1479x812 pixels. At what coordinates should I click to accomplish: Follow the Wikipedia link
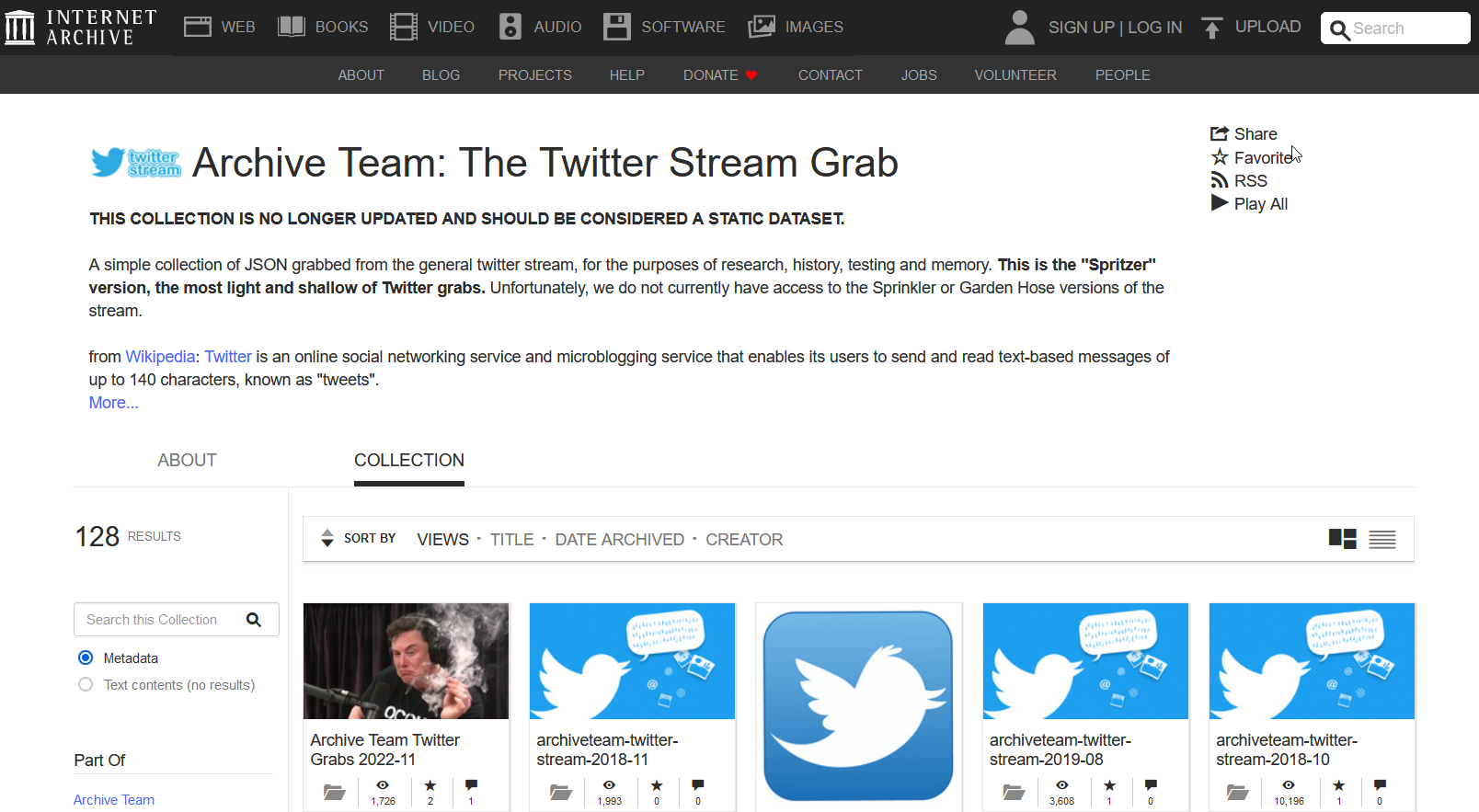click(x=160, y=357)
